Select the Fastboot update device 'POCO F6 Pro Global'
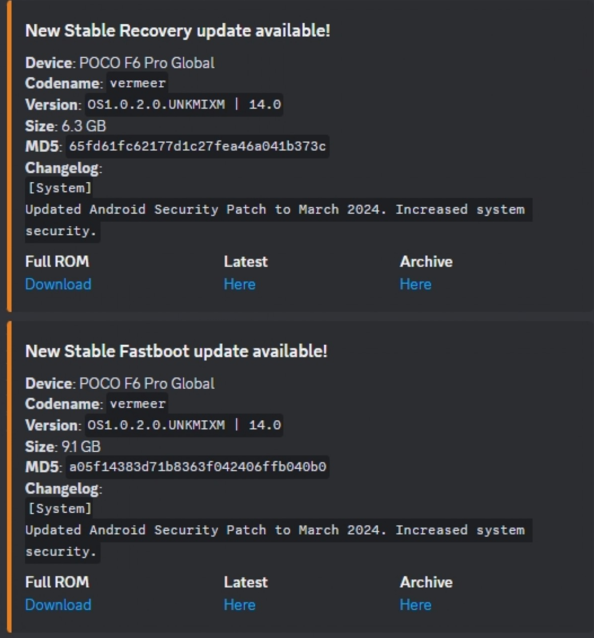This screenshot has height=638, width=594. [147, 383]
